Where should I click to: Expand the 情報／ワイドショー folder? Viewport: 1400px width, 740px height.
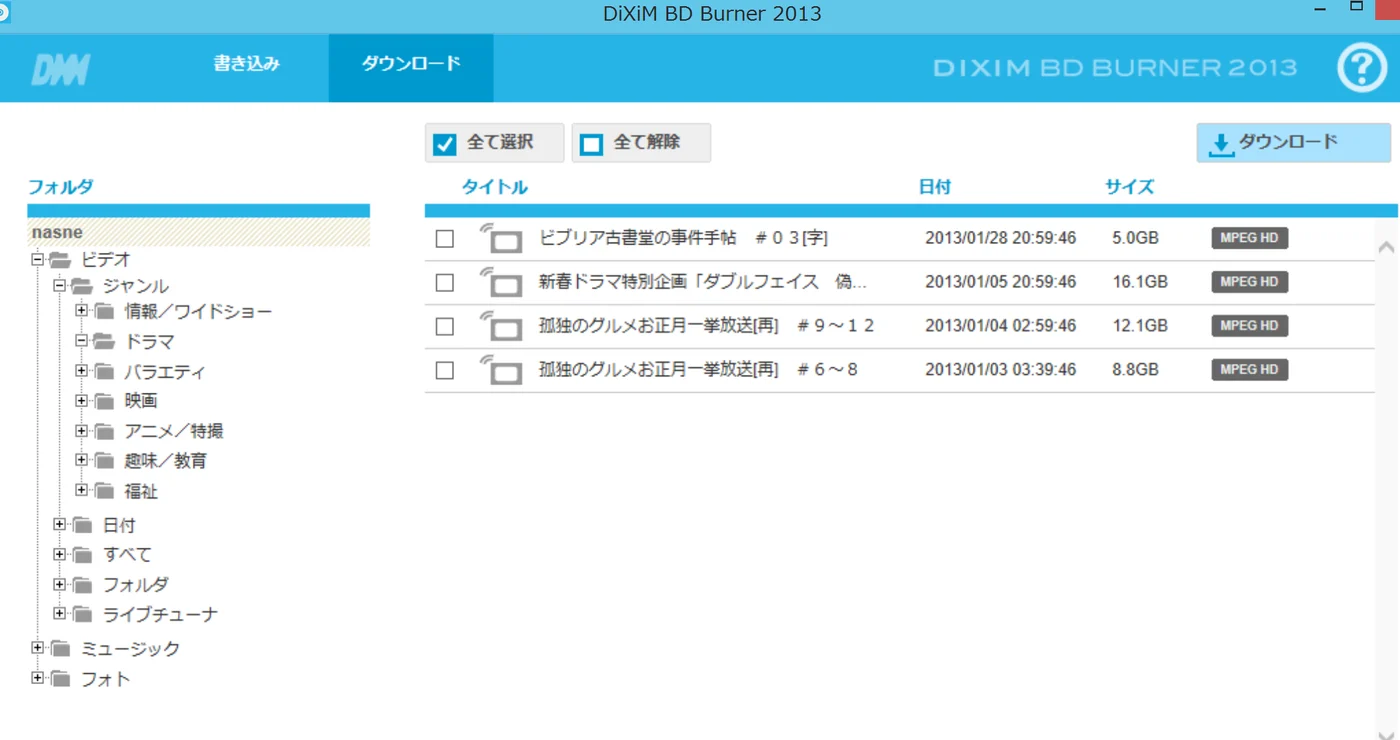(x=82, y=311)
